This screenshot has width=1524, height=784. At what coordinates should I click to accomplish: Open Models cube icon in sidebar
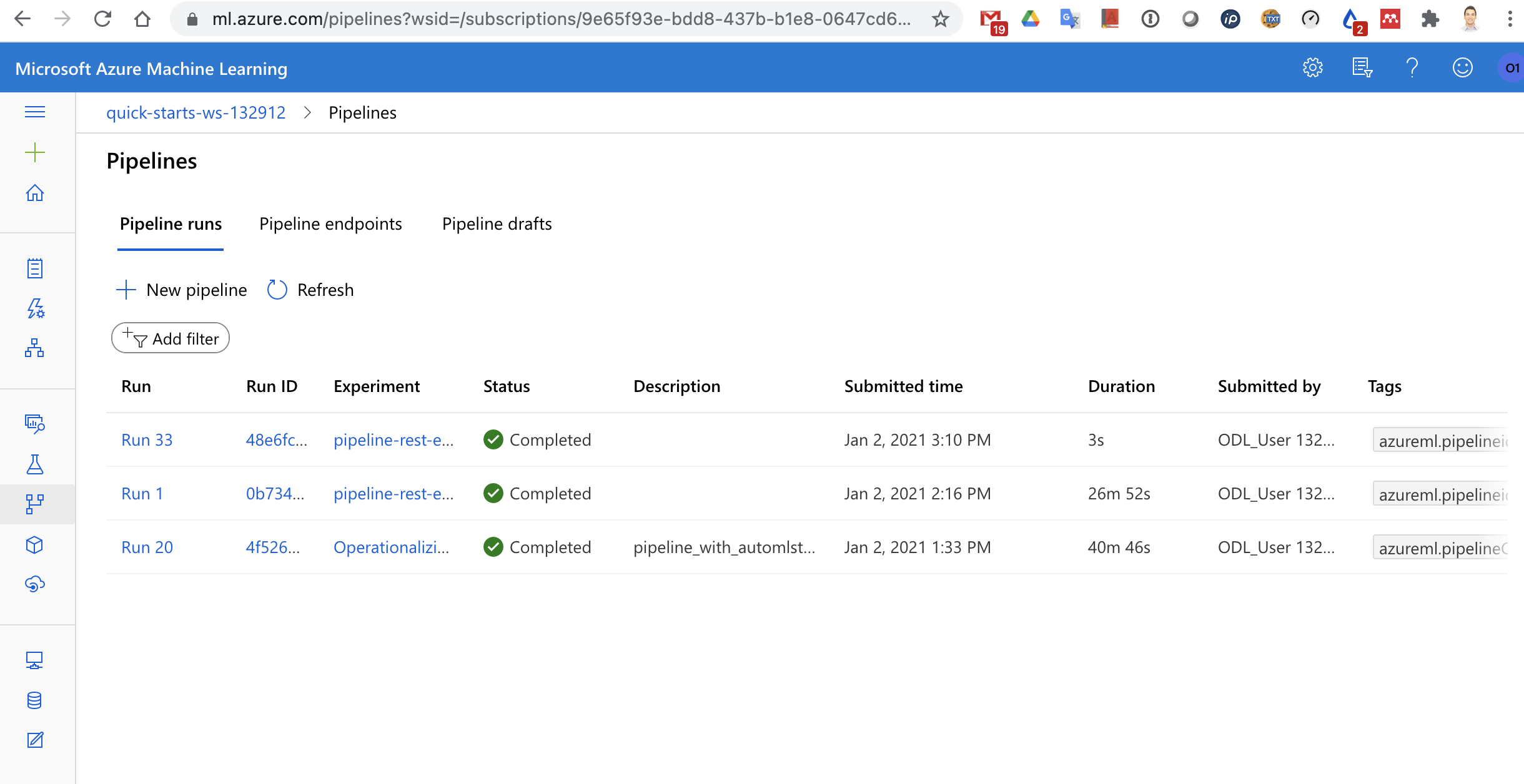point(35,545)
